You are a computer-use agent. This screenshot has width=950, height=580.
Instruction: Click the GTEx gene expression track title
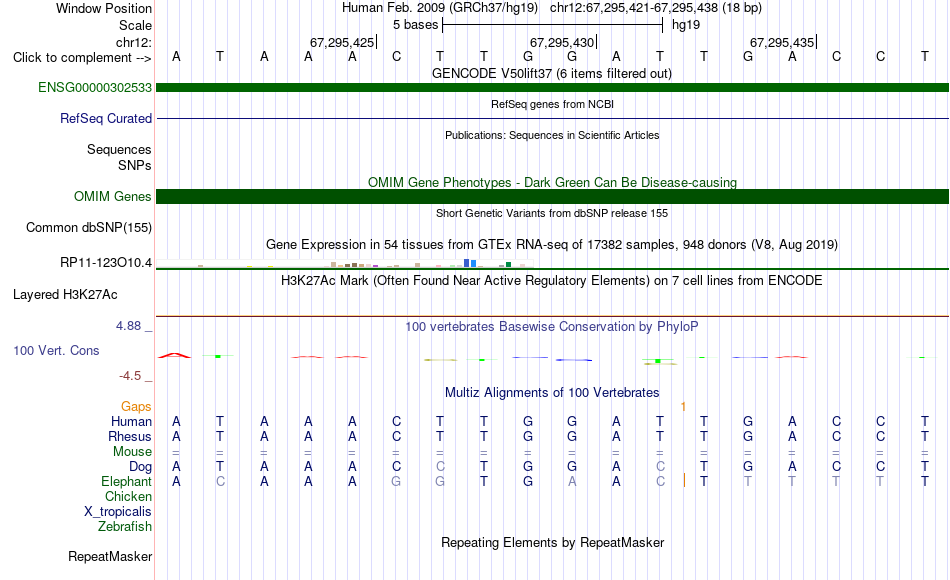[x=552, y=244]
